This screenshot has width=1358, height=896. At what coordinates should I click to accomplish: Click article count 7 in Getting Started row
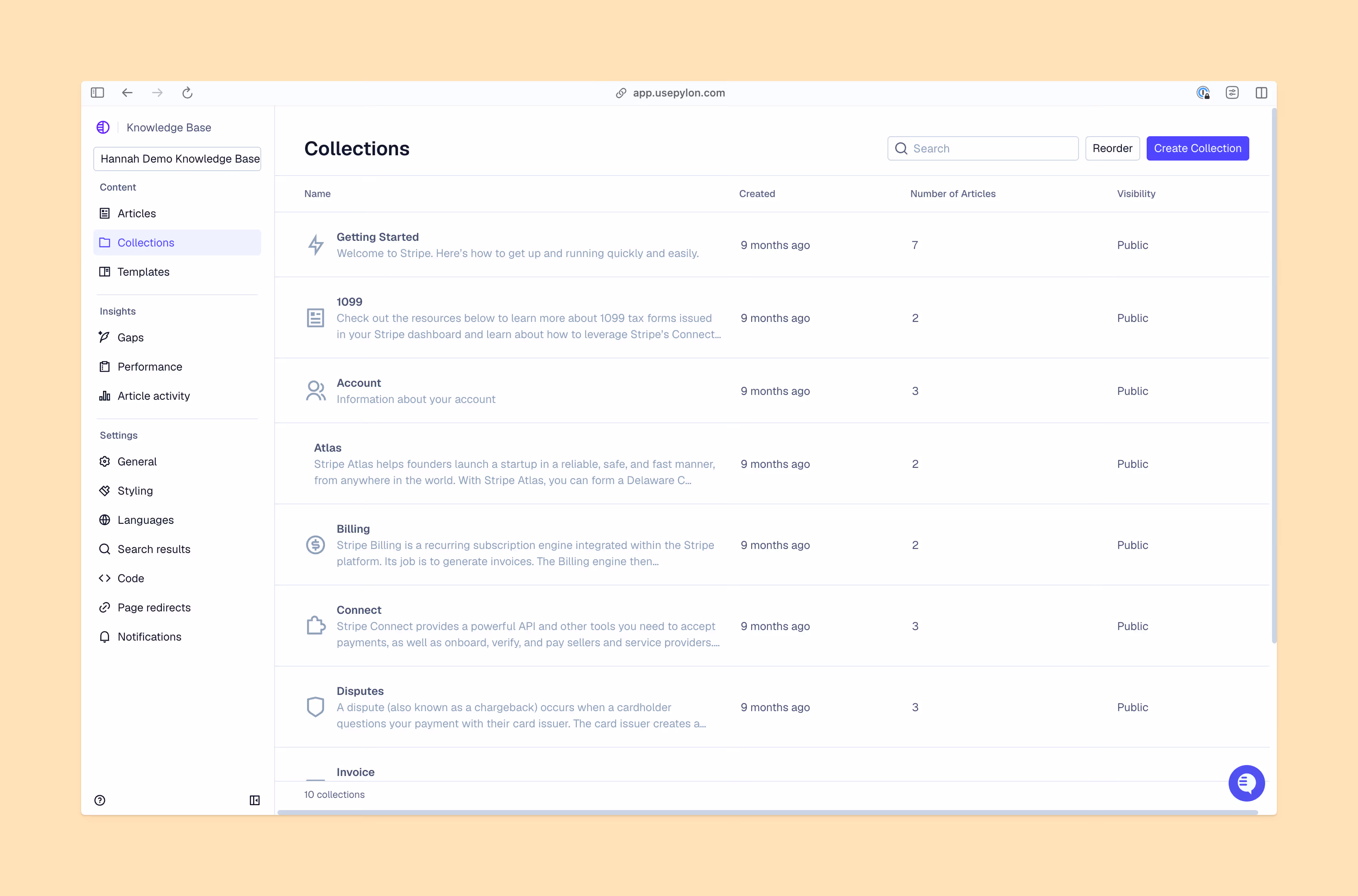click(x=915, y=245)
